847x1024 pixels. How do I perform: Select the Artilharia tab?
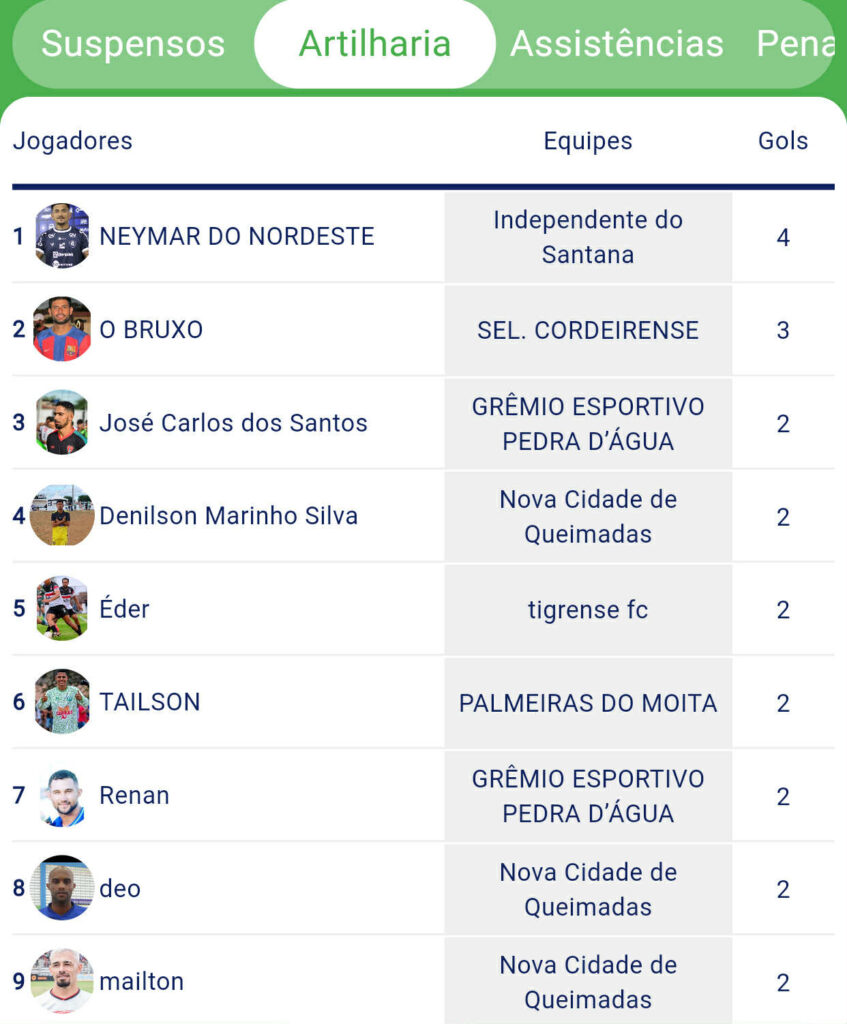pyautogui.click(x=375, y=44)
